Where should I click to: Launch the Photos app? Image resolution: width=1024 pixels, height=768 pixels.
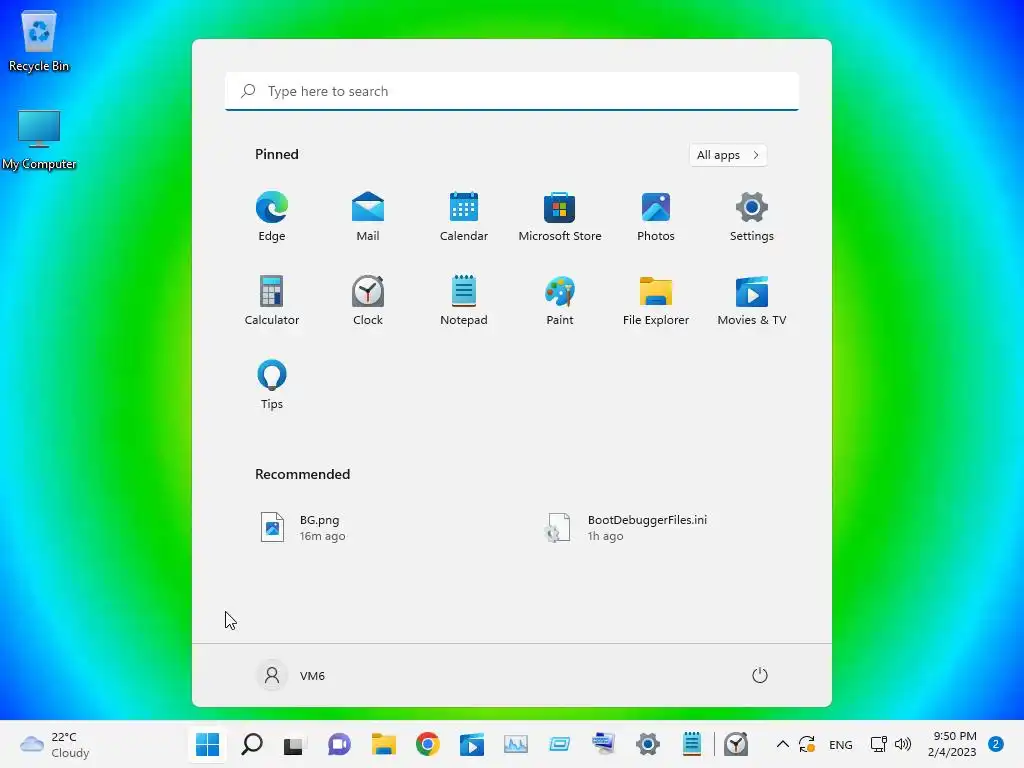point(656,217)
